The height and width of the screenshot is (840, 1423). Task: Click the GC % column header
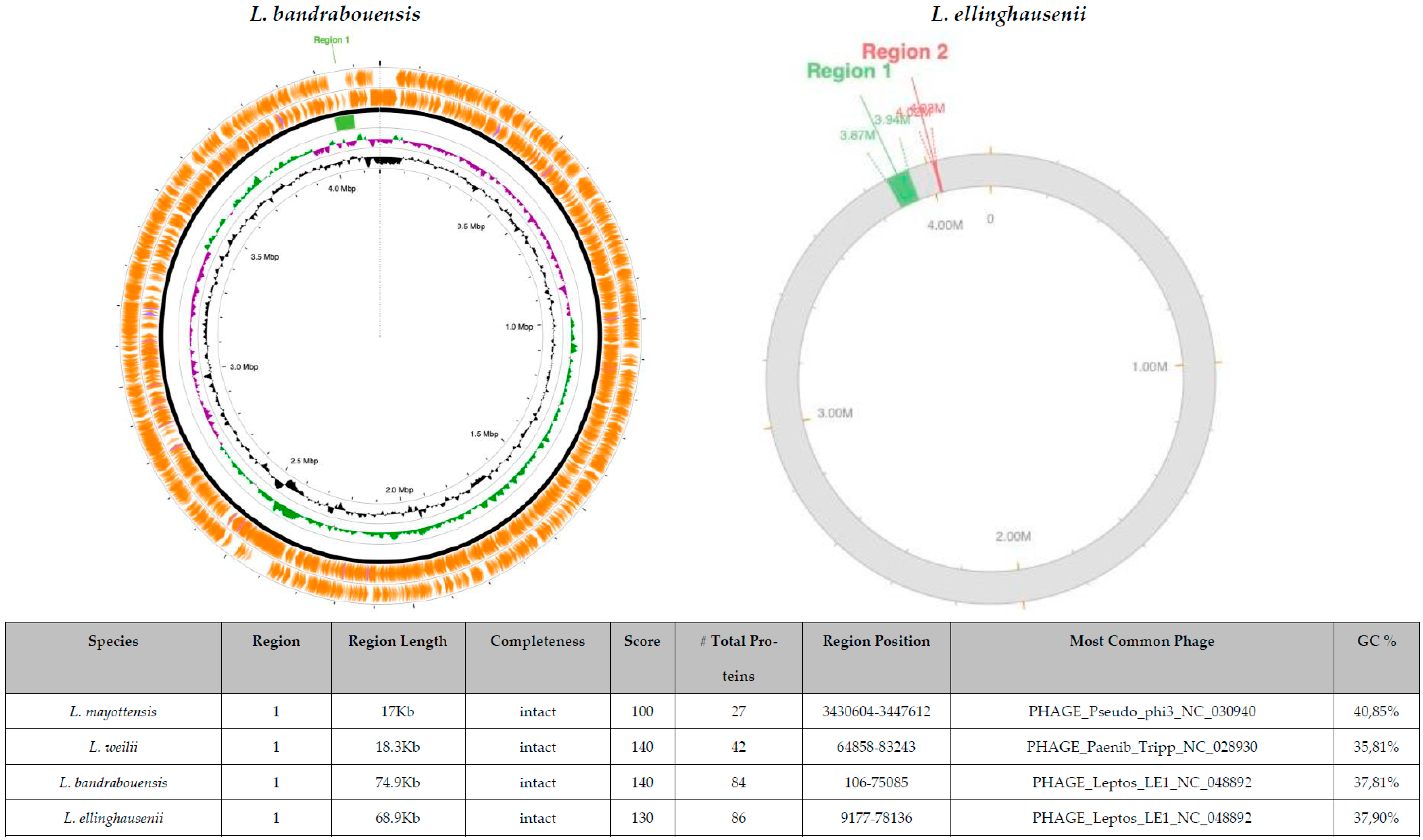pyautogui.click(x=1375, y=641)
